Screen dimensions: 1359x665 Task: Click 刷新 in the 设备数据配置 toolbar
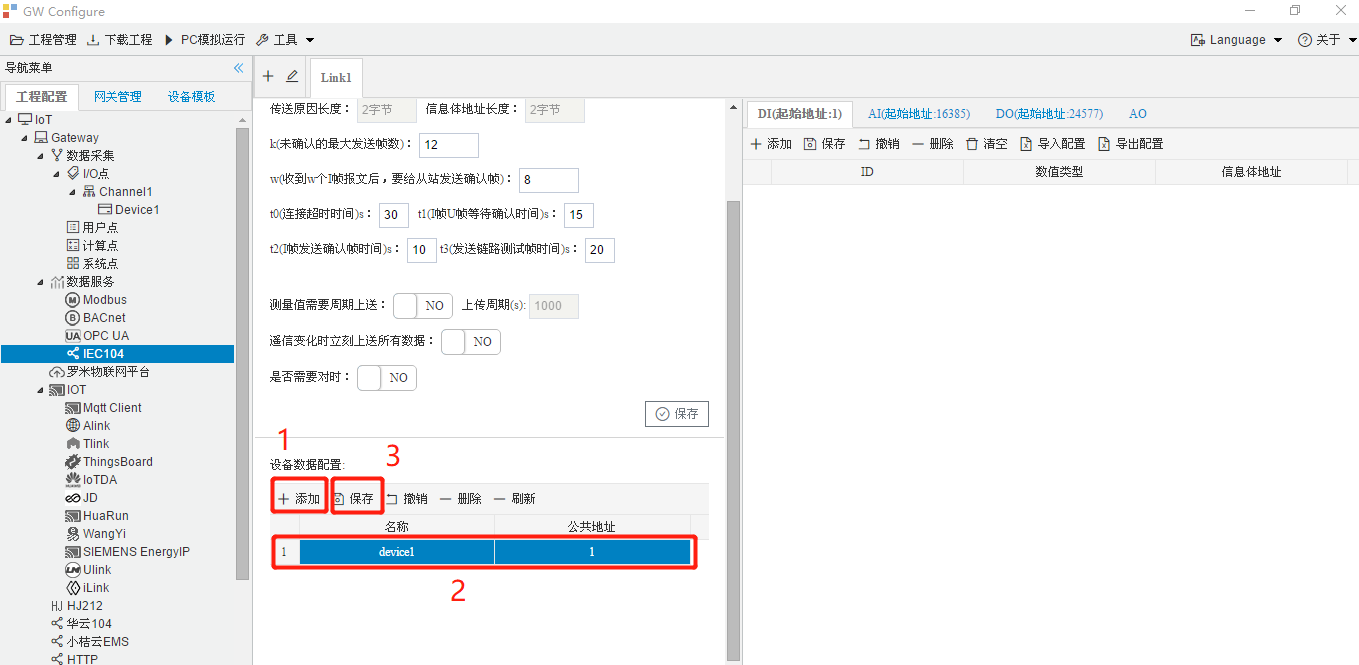click(514, 499)
